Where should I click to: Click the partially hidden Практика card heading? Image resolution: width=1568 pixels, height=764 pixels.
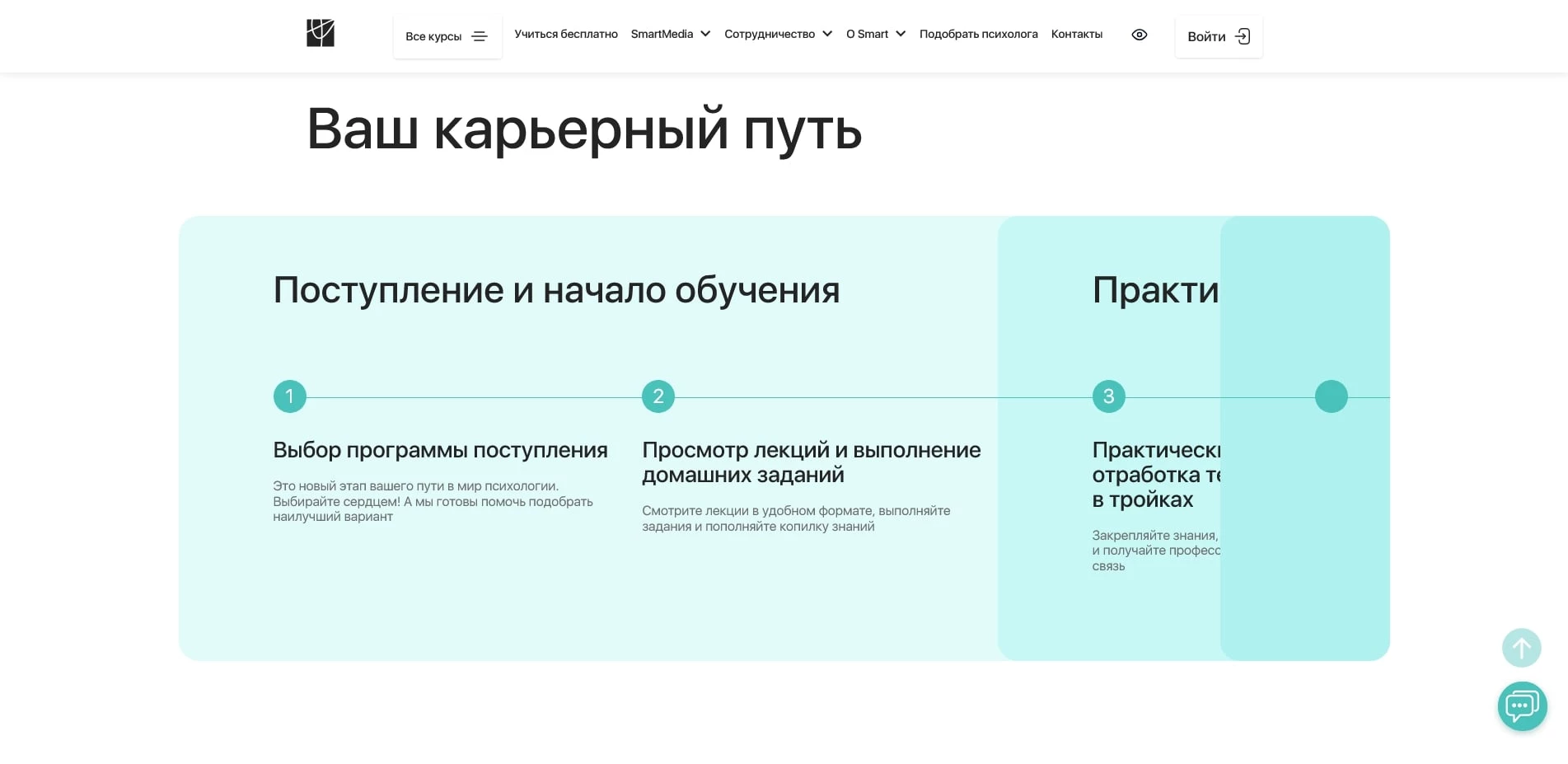(1154, 290)
